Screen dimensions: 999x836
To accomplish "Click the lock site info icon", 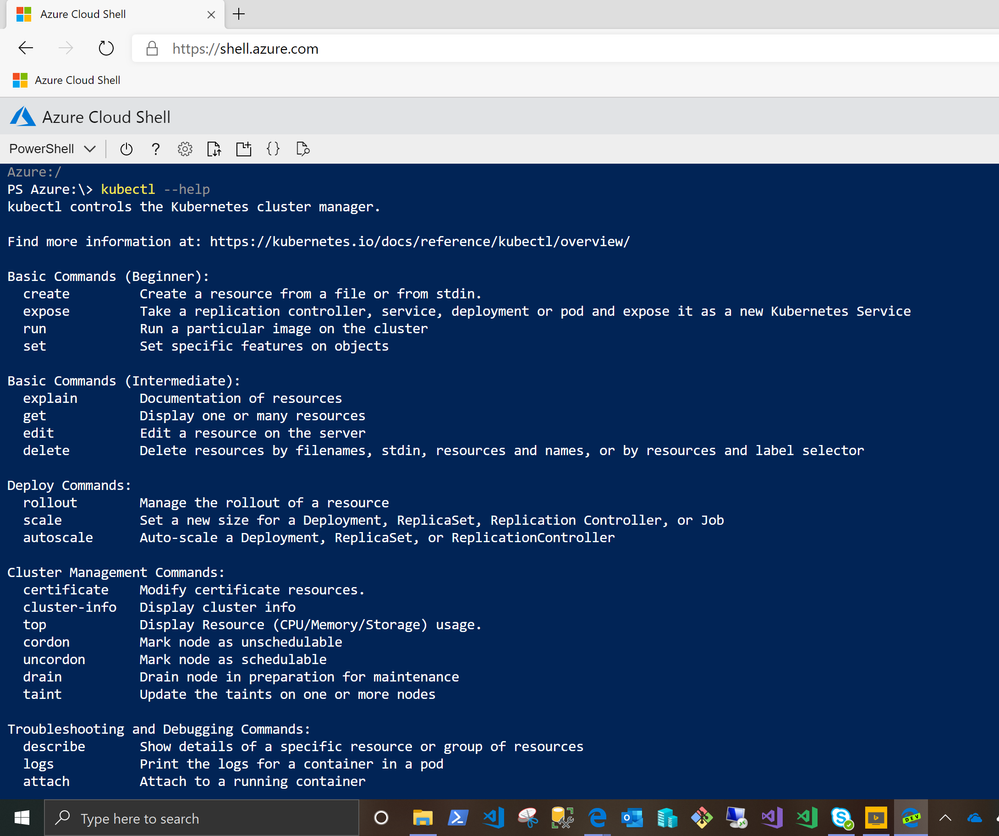I will pyautogui.click(x=152, y=48).
